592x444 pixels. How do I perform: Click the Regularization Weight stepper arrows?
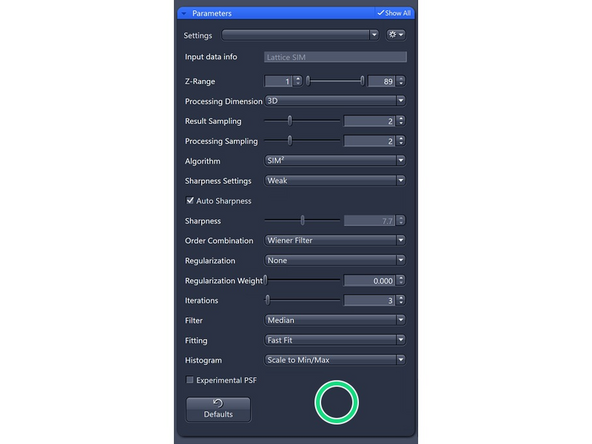401,281
